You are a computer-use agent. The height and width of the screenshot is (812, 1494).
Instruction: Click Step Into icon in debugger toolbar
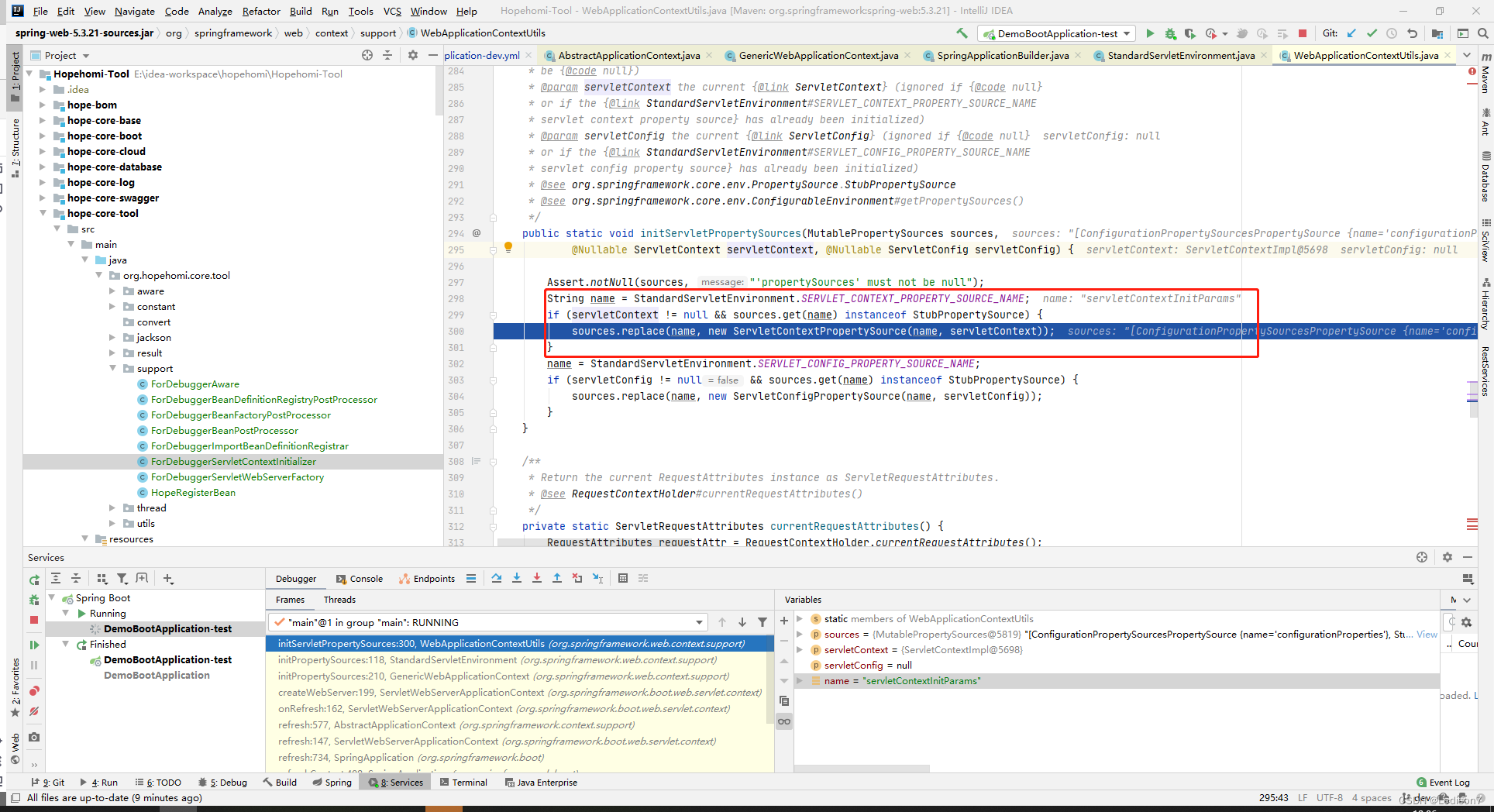pyautogui.click(x=517, y=578)
